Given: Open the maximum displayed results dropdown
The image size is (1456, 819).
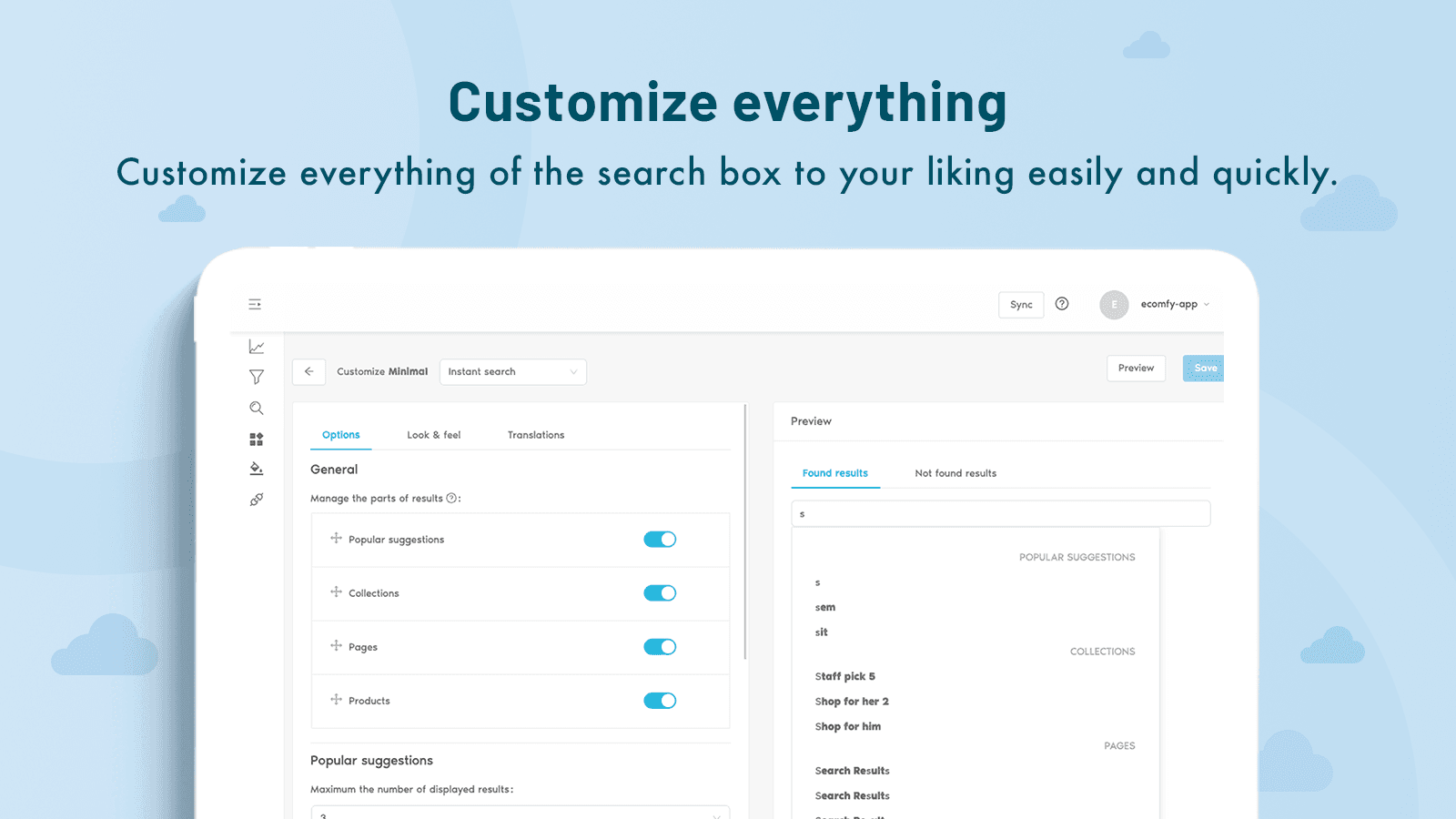Looking at the screenshot, I should [521, 813].
